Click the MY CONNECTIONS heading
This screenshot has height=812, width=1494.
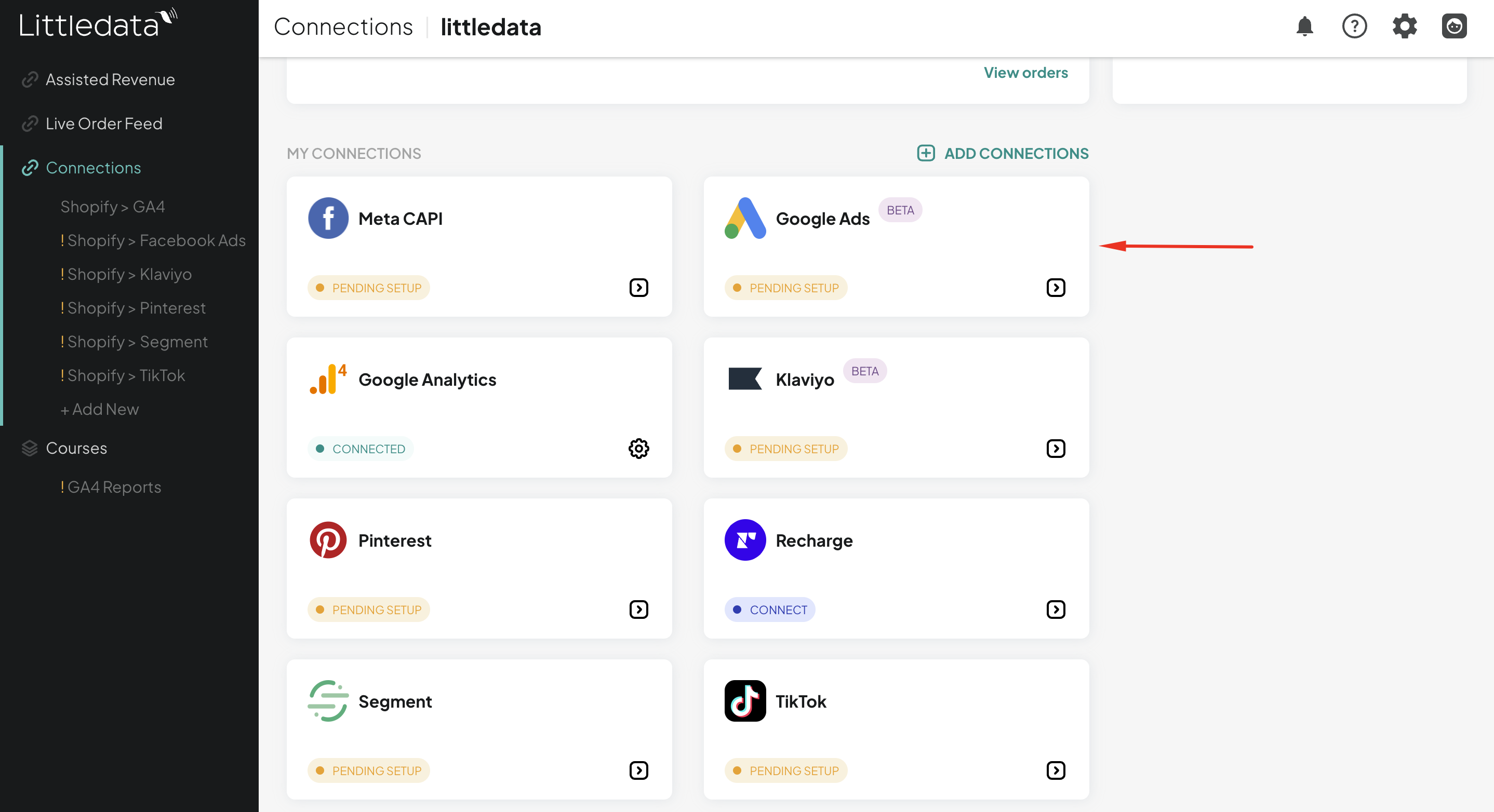[354, 154]
